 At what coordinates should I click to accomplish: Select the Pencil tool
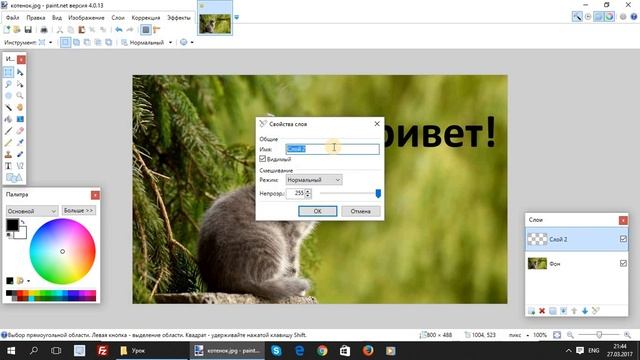tap(8, 142)
